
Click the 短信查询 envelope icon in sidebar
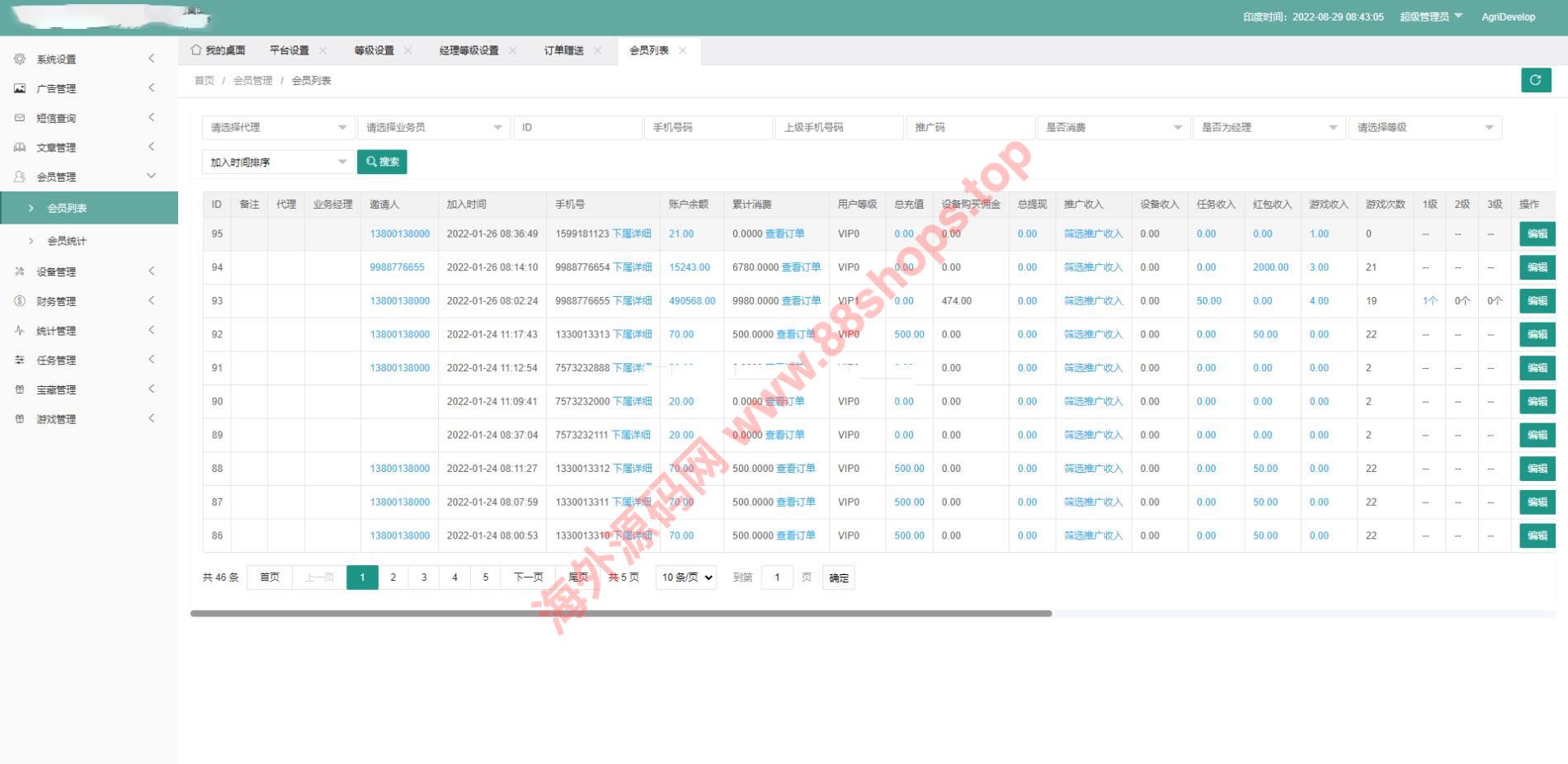click(20, 118)
